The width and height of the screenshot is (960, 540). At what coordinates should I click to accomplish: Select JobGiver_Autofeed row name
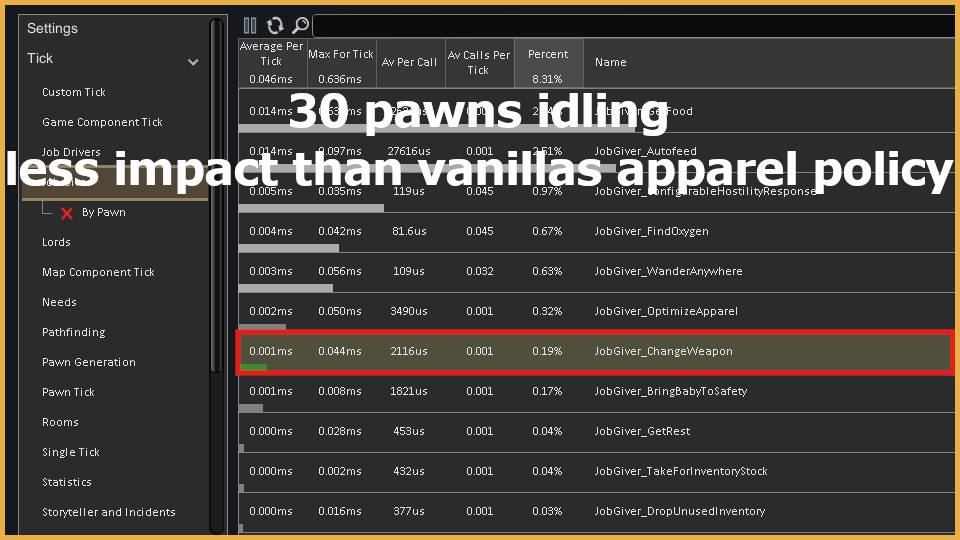[645, 151]
